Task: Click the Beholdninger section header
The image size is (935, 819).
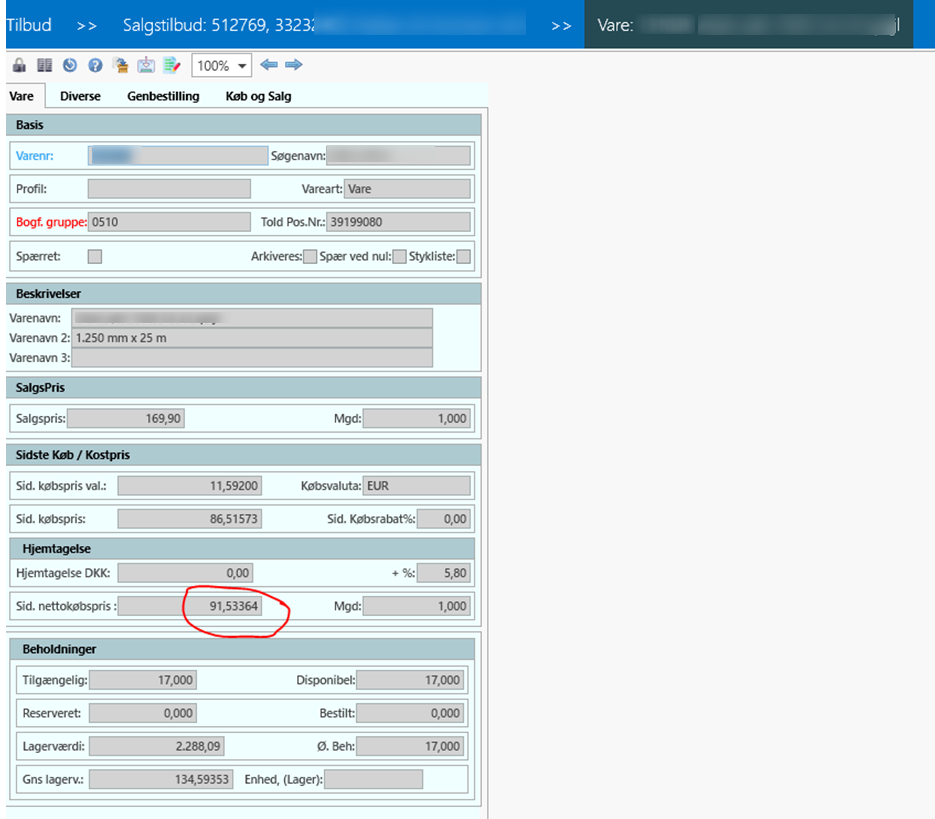Action: [x=242, y=649]
